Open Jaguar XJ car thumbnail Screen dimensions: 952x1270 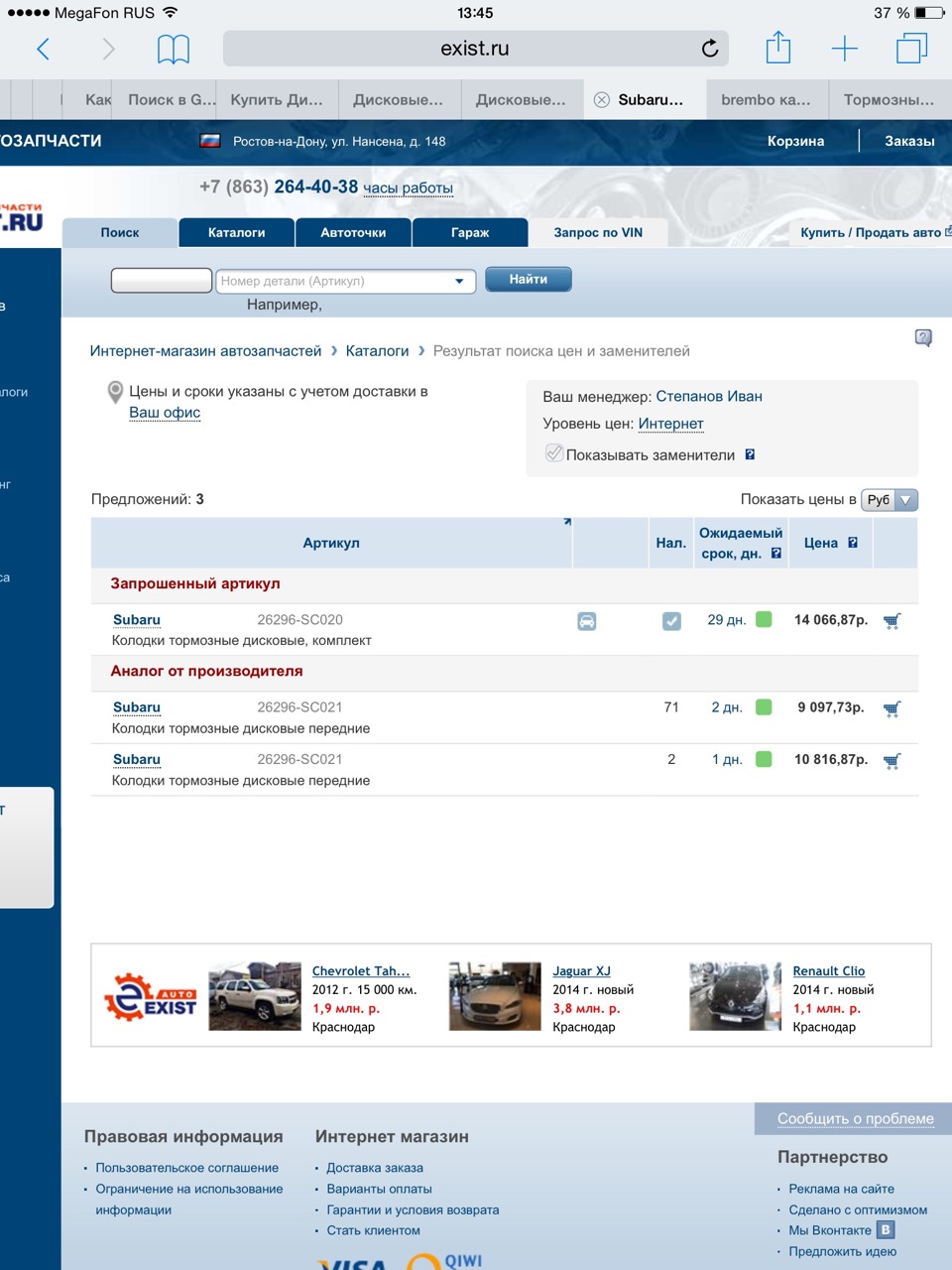point(495,995)
